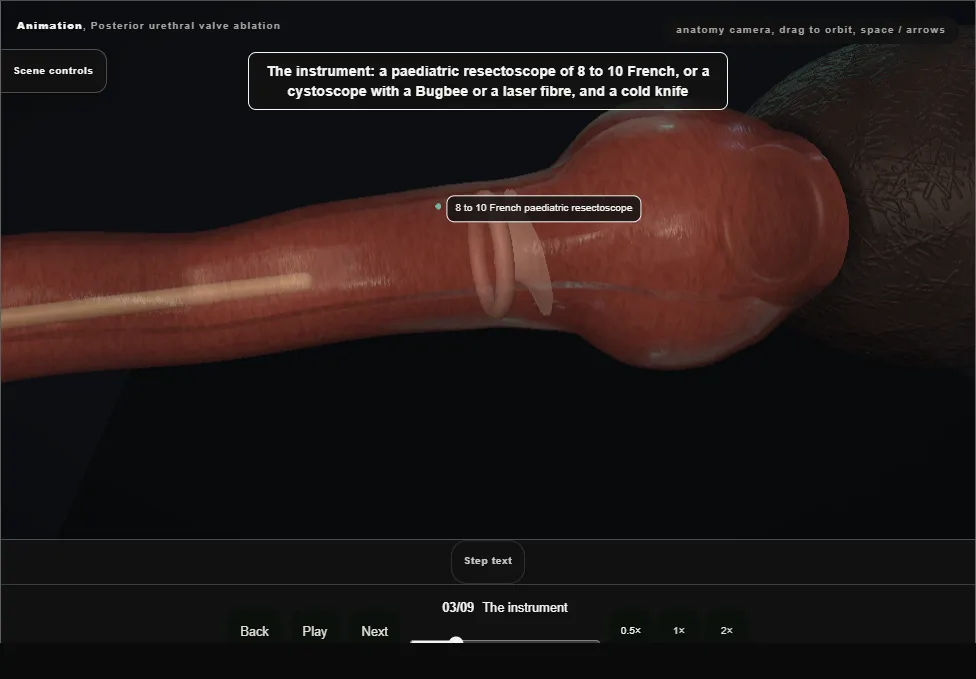
Task: Set playback speed to 0.5×
Action: 631,630
